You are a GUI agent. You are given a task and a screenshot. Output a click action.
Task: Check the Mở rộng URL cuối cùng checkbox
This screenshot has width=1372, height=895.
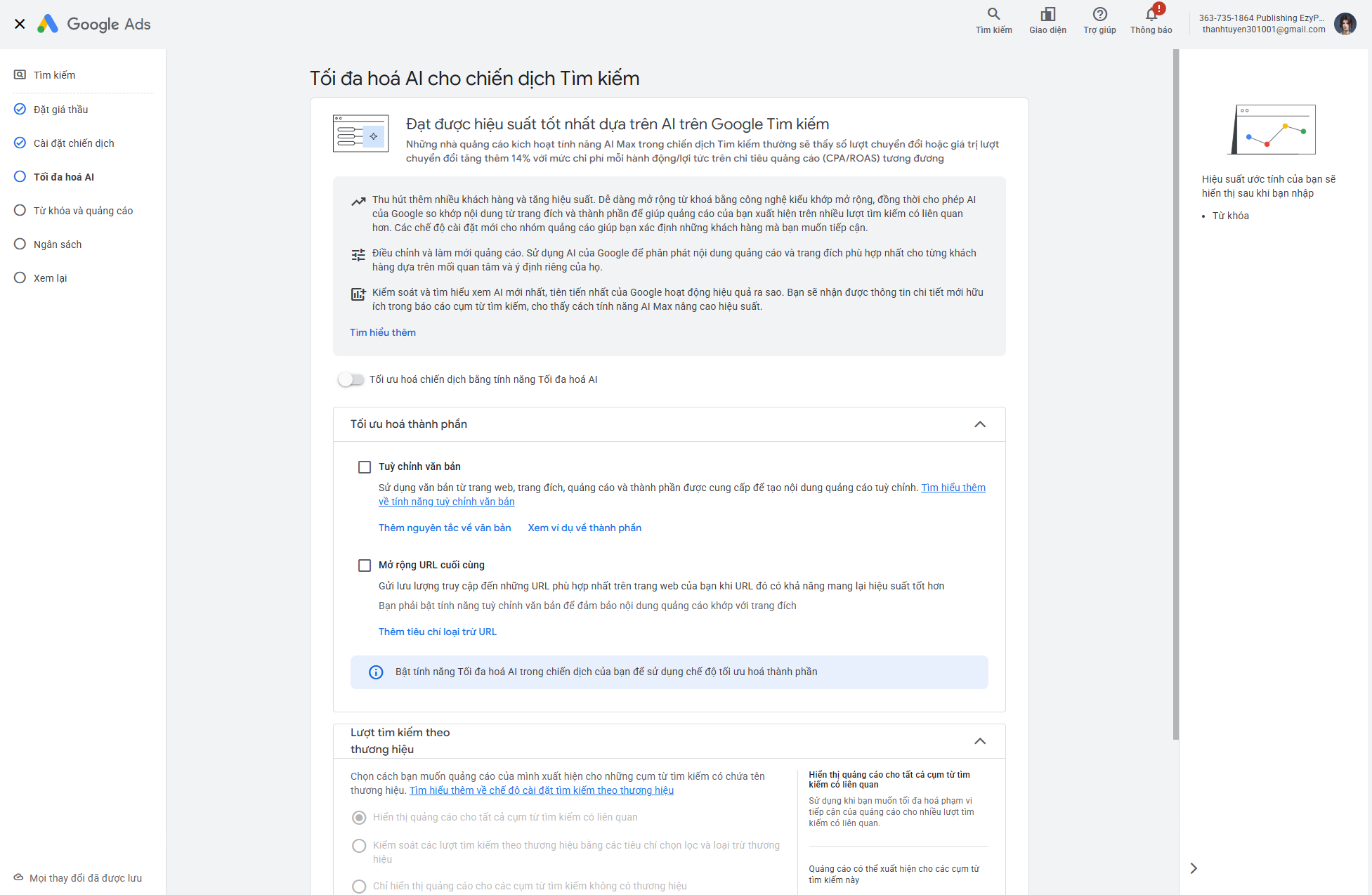click(365, 566)
